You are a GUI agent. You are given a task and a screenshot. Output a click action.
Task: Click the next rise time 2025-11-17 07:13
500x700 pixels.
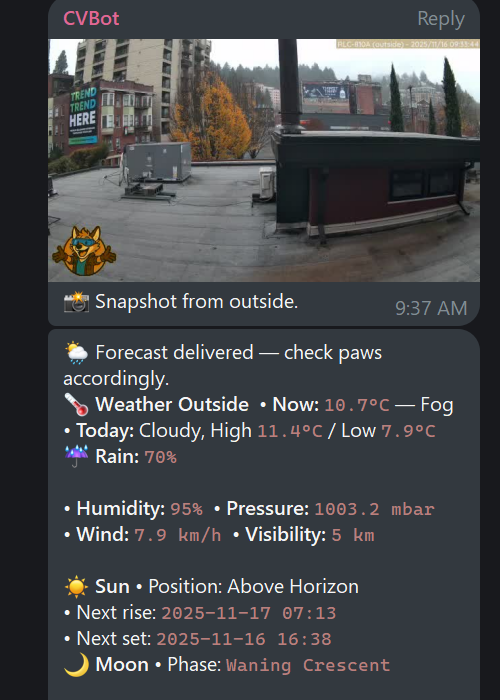pos(249,613)
